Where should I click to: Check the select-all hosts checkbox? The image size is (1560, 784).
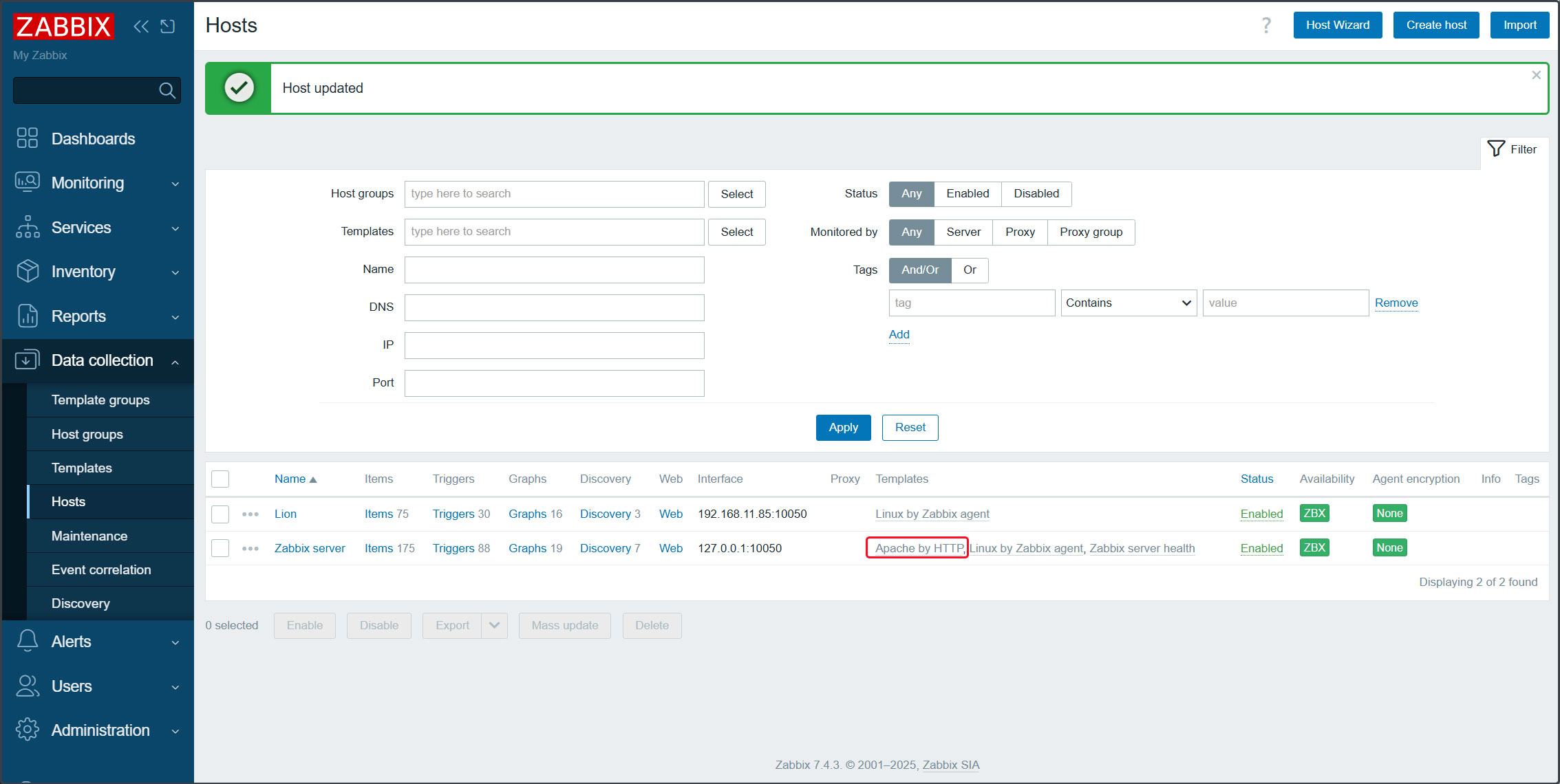coord(220,479)
